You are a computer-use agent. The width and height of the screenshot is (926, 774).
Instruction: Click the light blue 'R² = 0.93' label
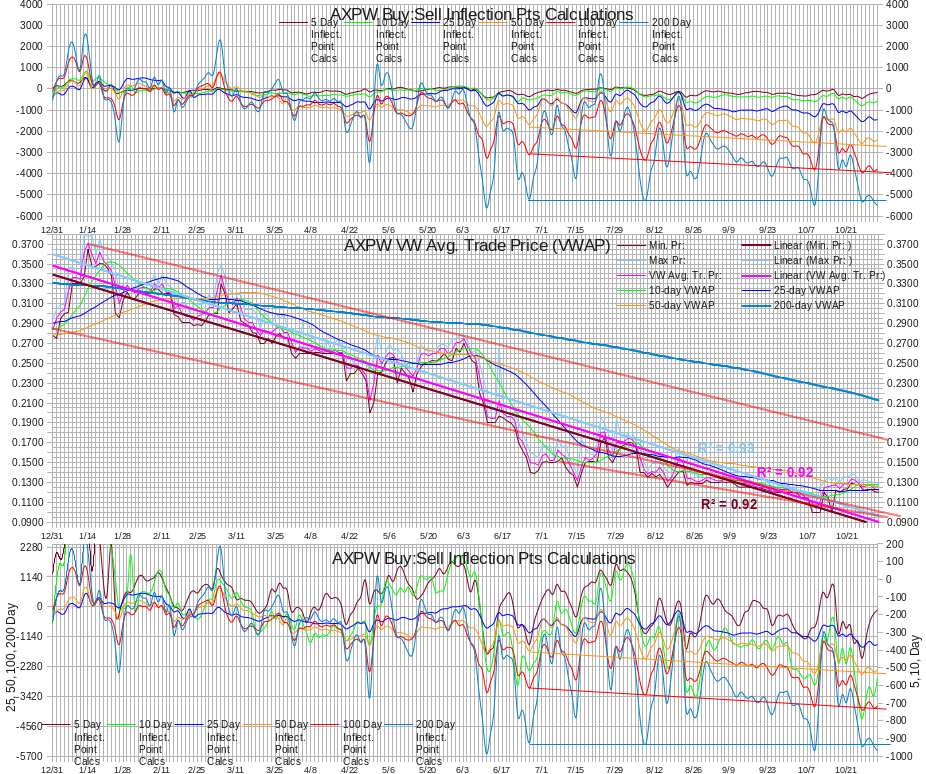click(x=726, y=448)
